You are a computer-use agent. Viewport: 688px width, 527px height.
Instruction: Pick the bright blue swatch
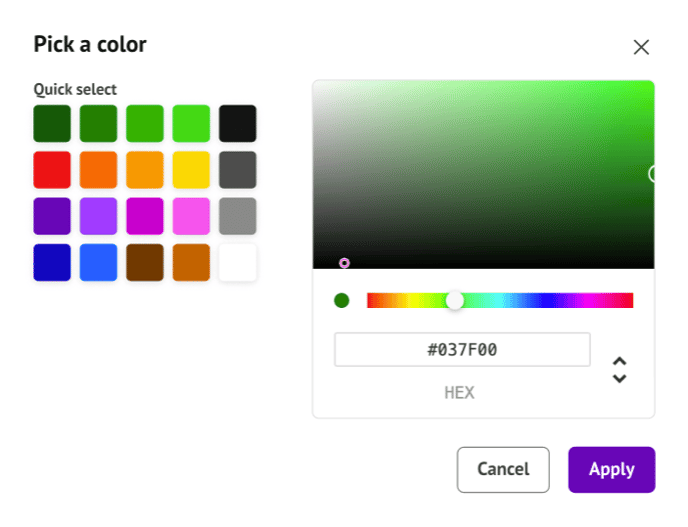98,262
